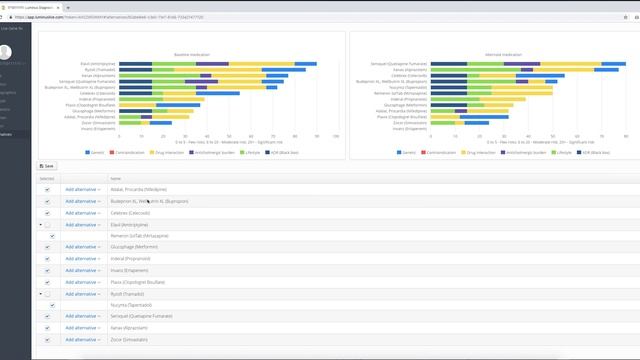Toggle Contraindication legend in Alternate chart
This screenshot has height=360, width=640.
(x=438, y=153)
